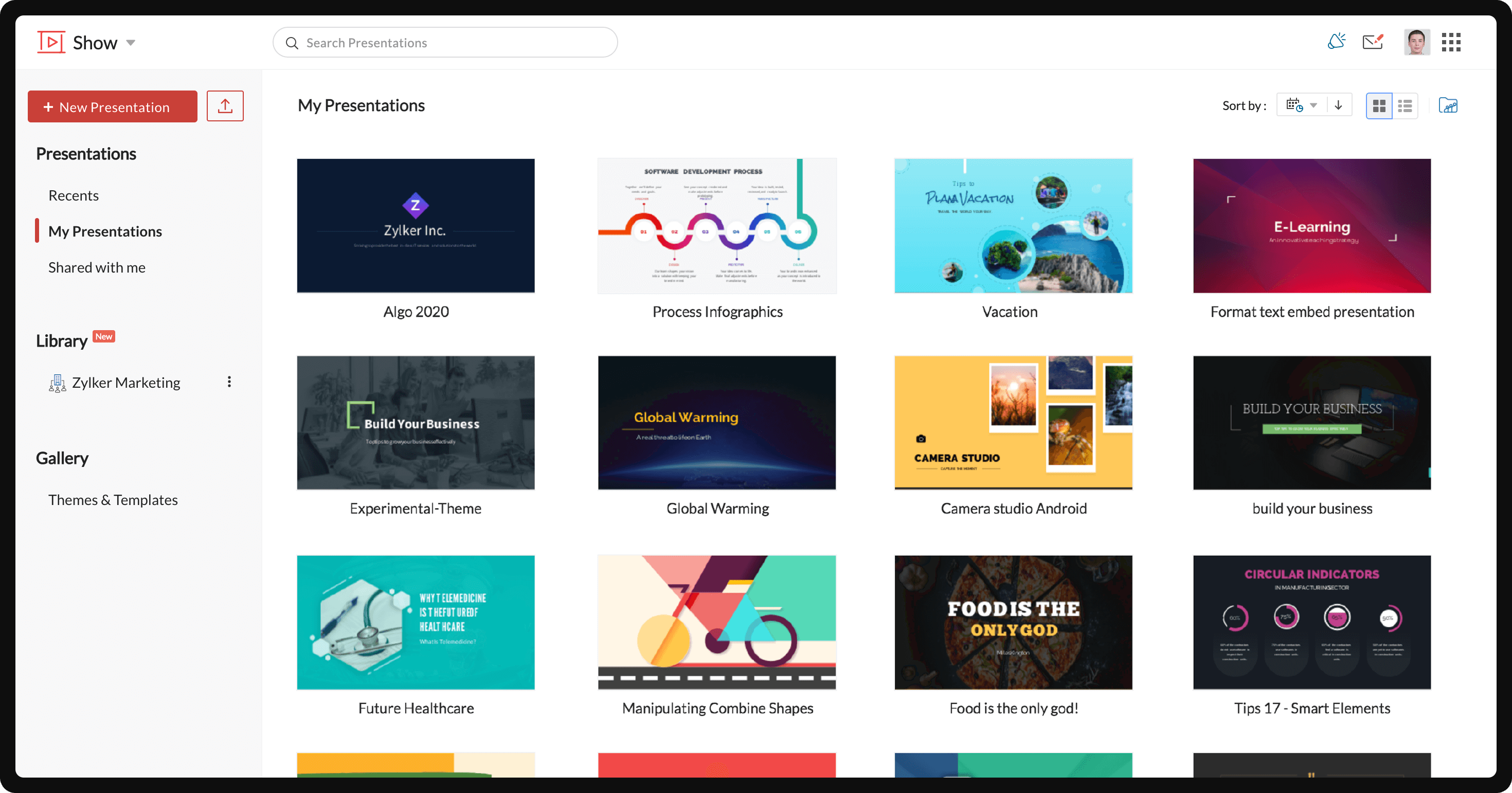Open the announcements megaphone icon
Viewport: 1512px width, 793px height.
point(1337,42)
